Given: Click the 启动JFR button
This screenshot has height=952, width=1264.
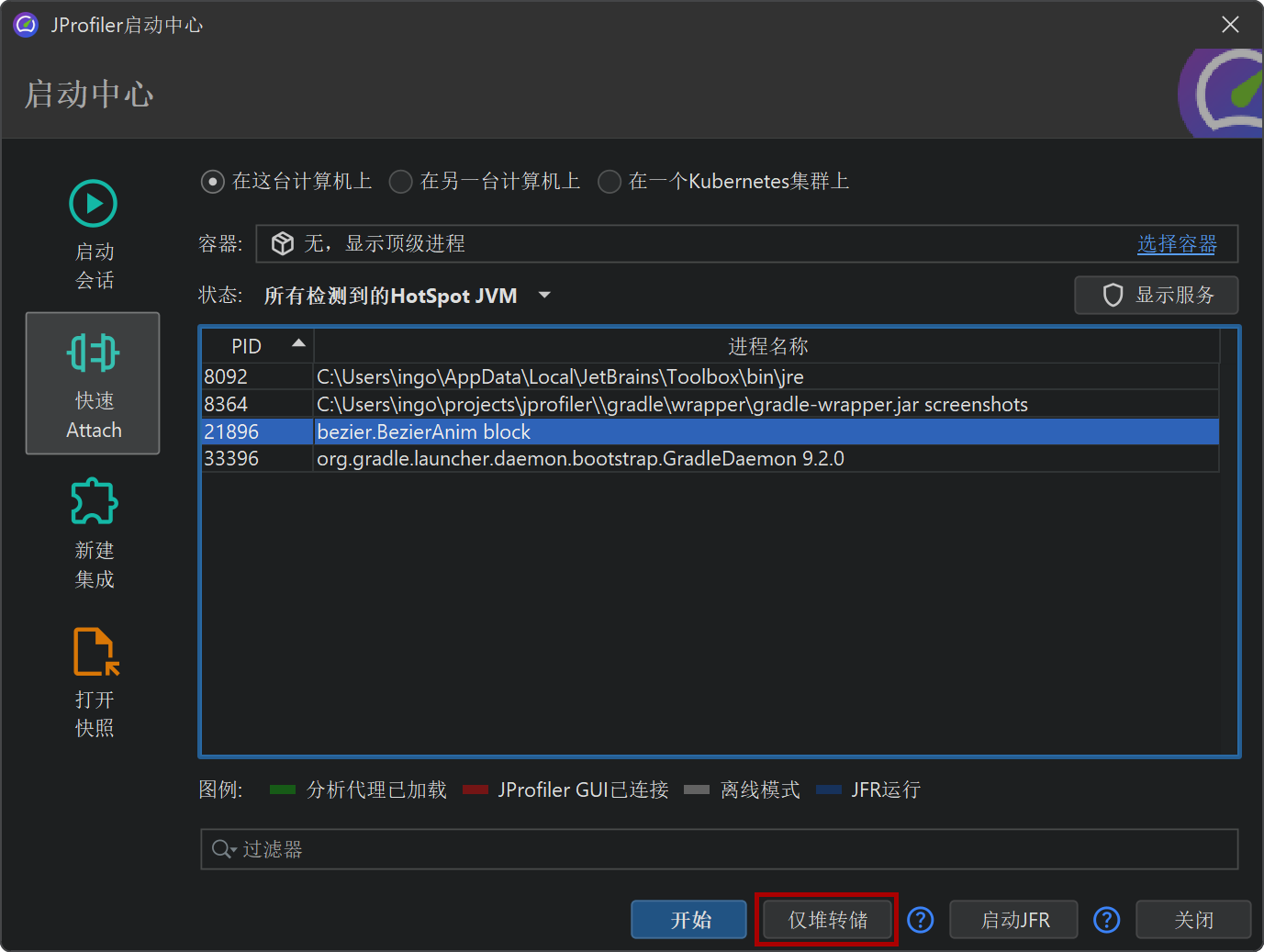Looking at the screenshot, I should point(1014,920).
